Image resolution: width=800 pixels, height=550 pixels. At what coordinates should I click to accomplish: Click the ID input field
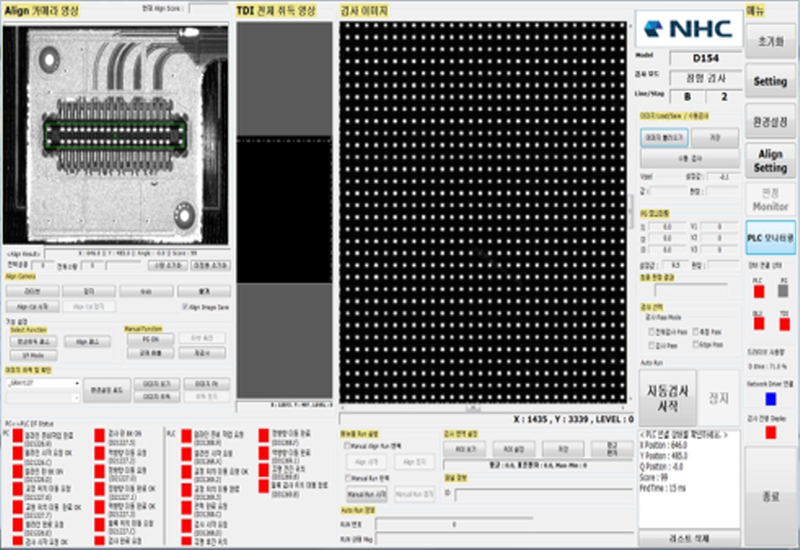pyautogui.click(x=540, y=493)
